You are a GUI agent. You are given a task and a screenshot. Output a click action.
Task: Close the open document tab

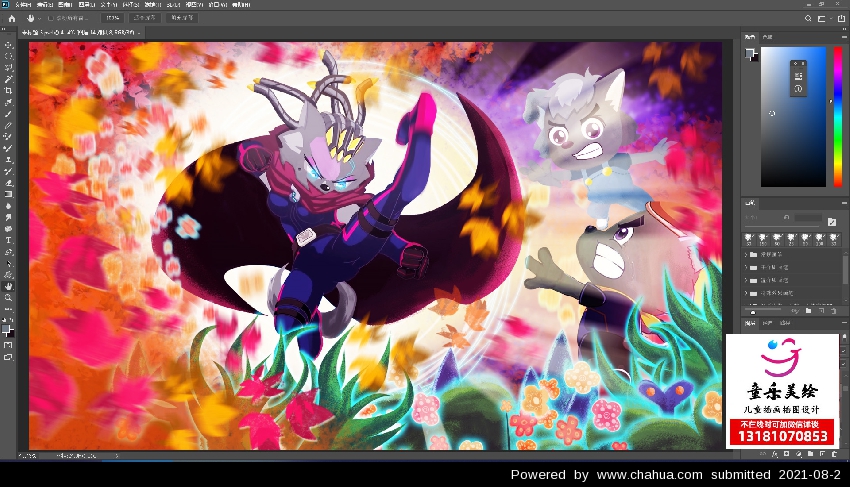[x=139, y=33]
